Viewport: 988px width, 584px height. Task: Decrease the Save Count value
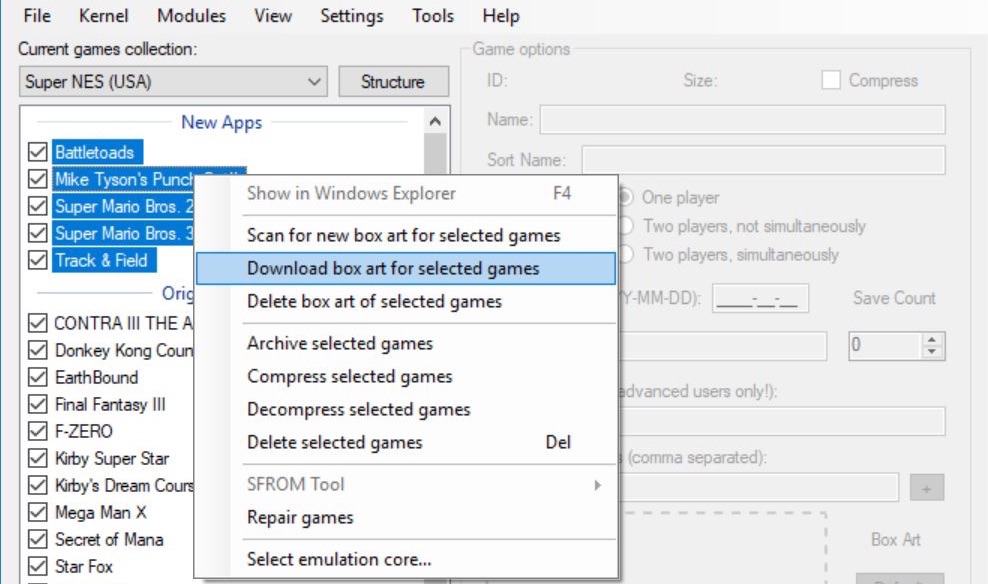click(x=932, y=352)
